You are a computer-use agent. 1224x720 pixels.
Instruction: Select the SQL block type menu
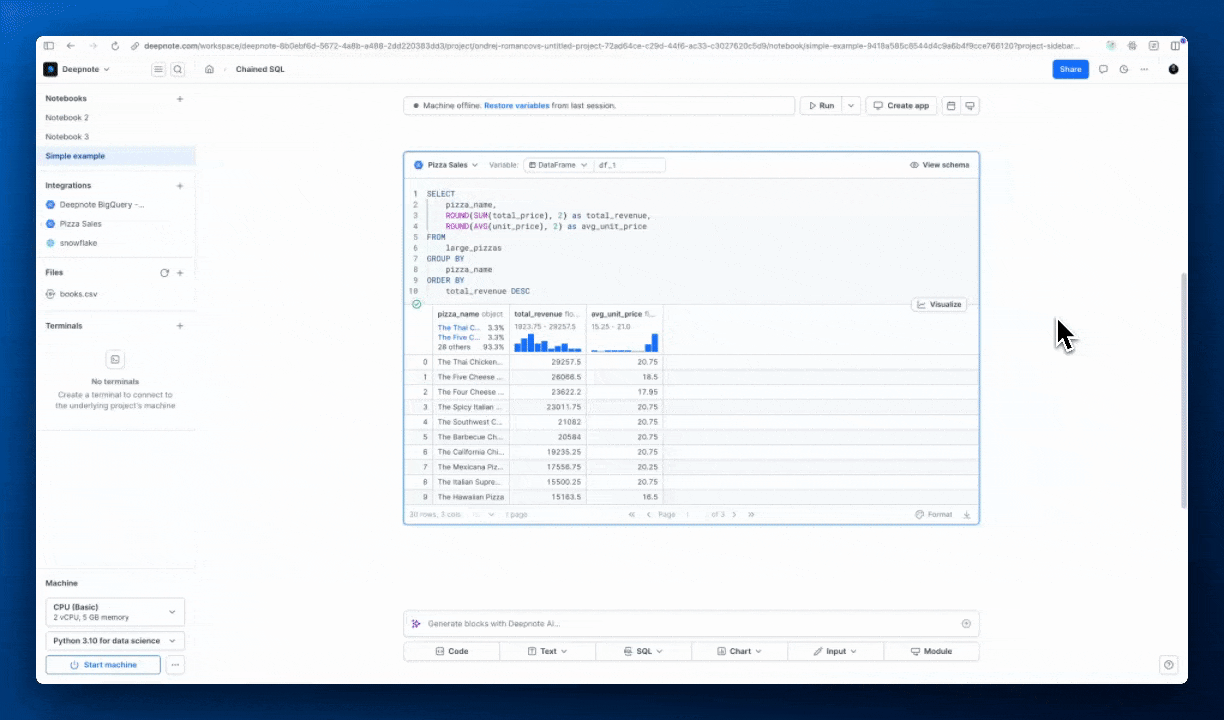click(x=643, y=651)
